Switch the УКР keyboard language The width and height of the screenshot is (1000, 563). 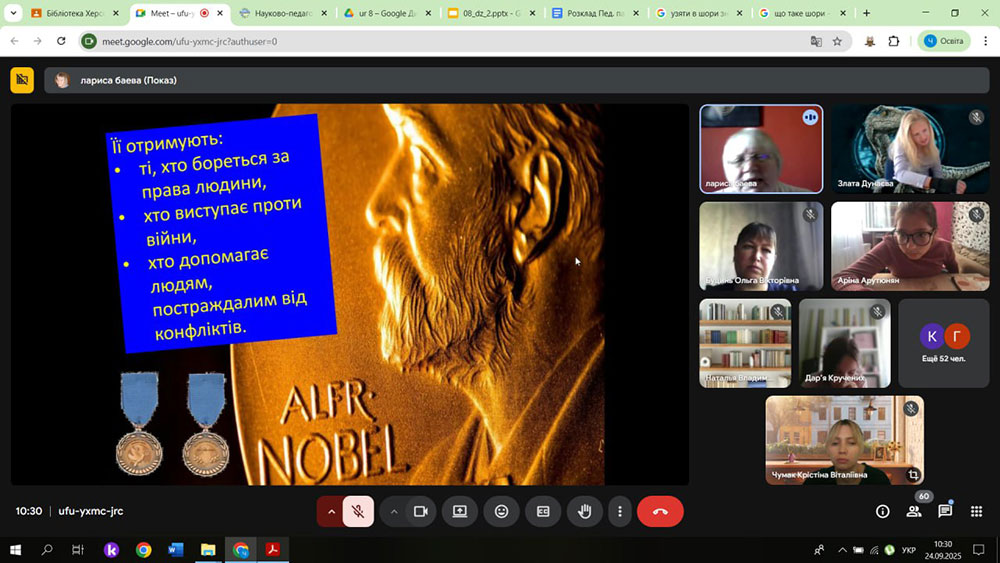coord(909,550)
